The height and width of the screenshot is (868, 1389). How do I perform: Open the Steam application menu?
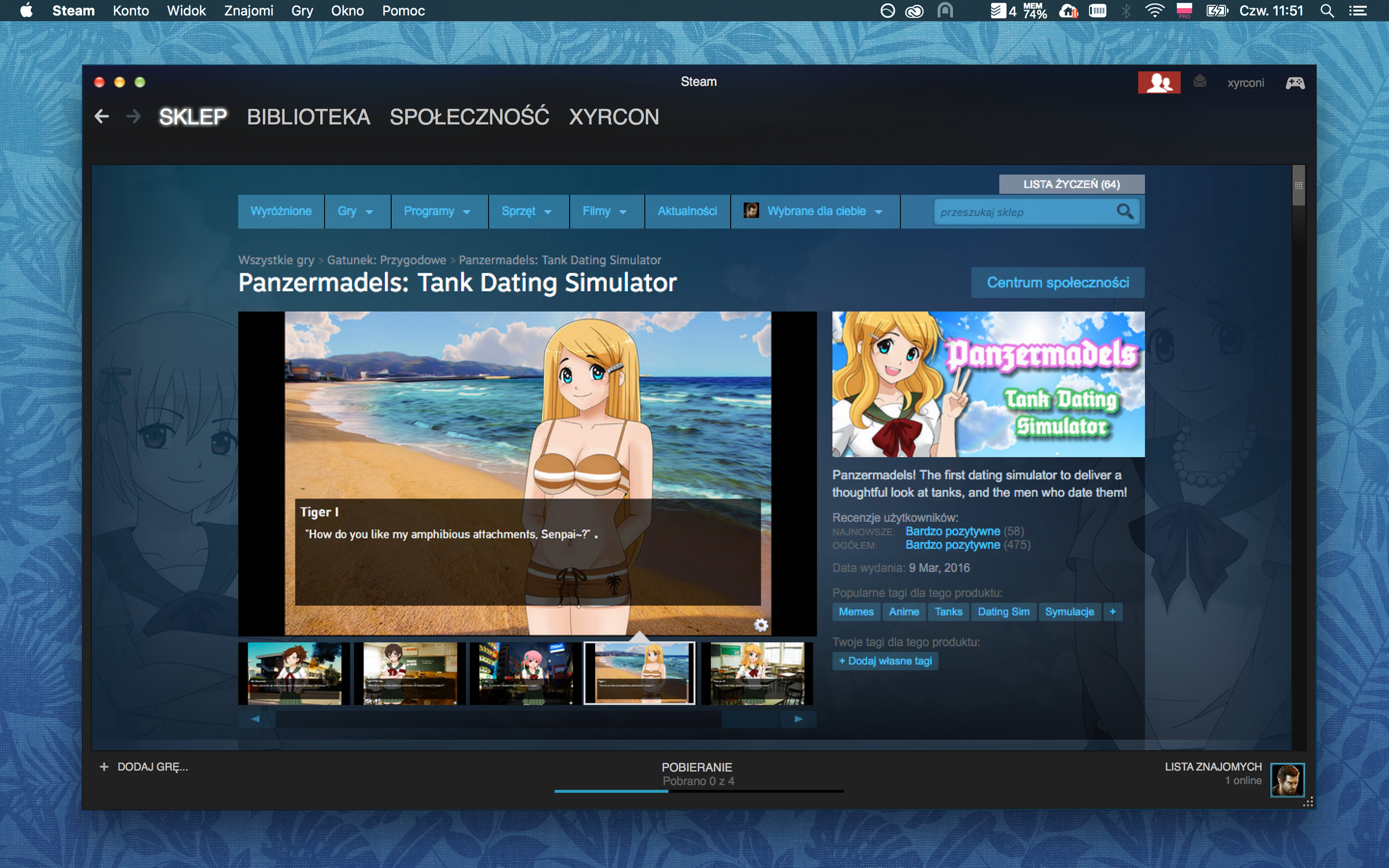[74, 11]
